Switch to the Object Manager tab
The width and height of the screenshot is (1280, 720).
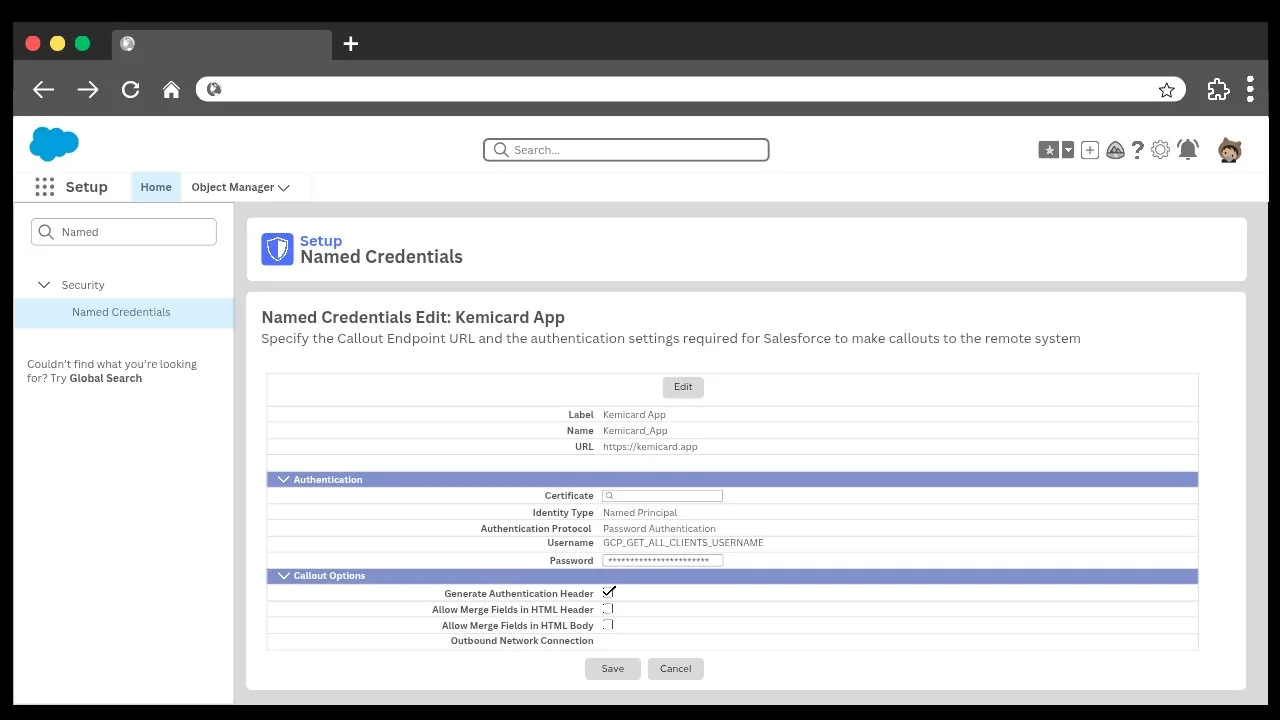[232, 187]
